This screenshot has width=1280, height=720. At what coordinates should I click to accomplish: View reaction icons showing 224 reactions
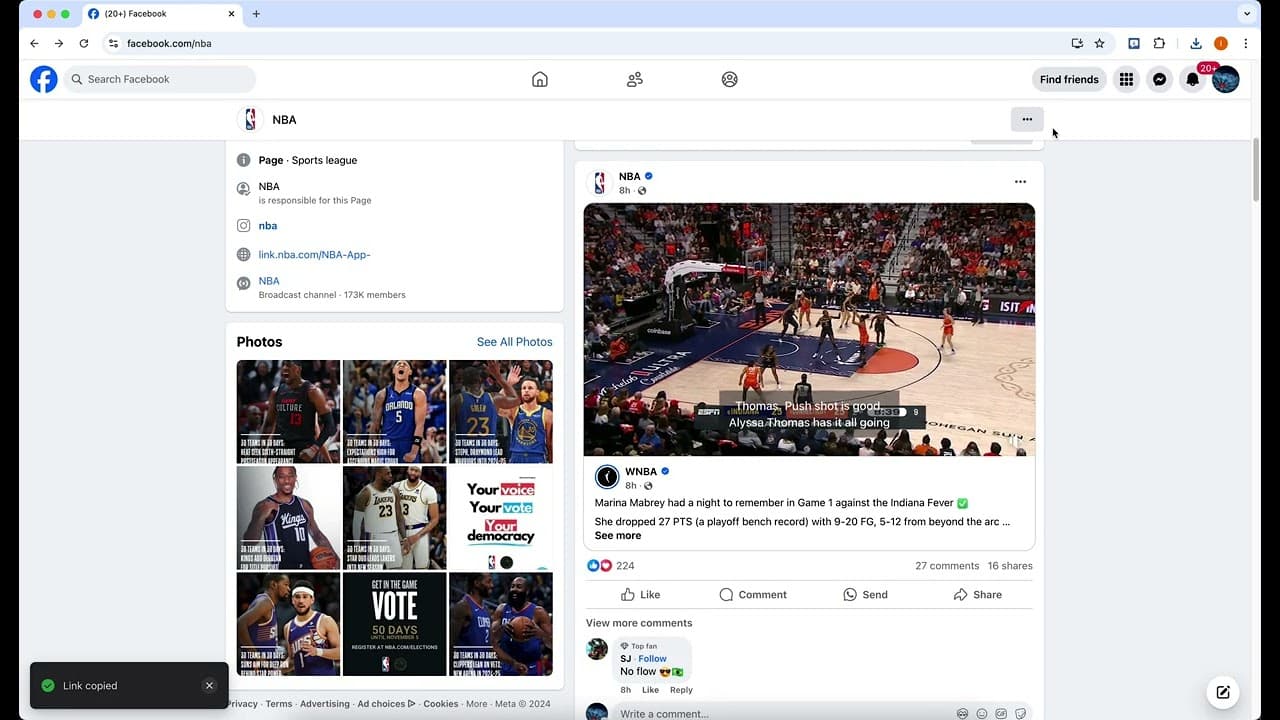(x=599, y=566)
